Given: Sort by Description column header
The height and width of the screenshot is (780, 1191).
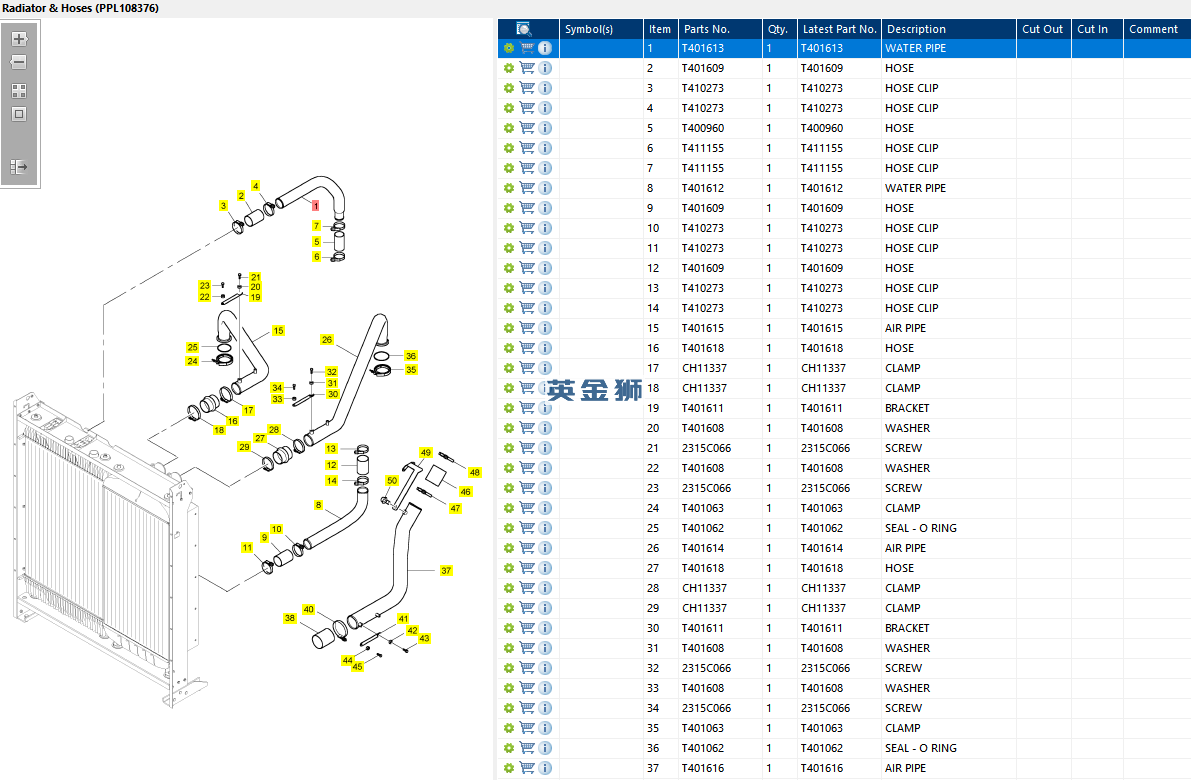Looking at the screenshot, I should (x=949, y=29).
